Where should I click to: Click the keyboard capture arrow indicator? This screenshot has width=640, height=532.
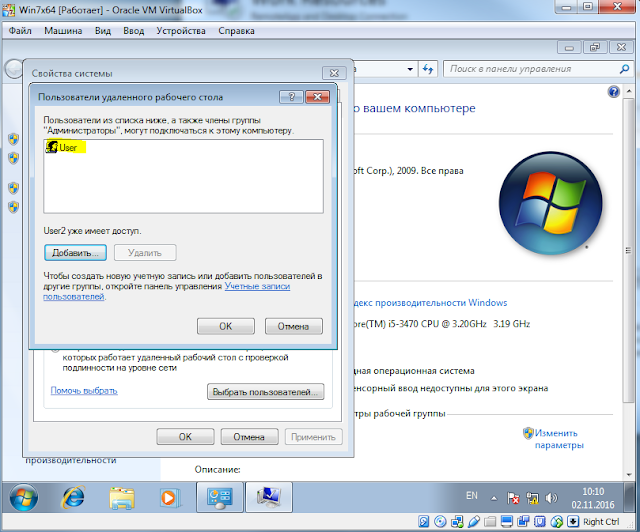573,521
